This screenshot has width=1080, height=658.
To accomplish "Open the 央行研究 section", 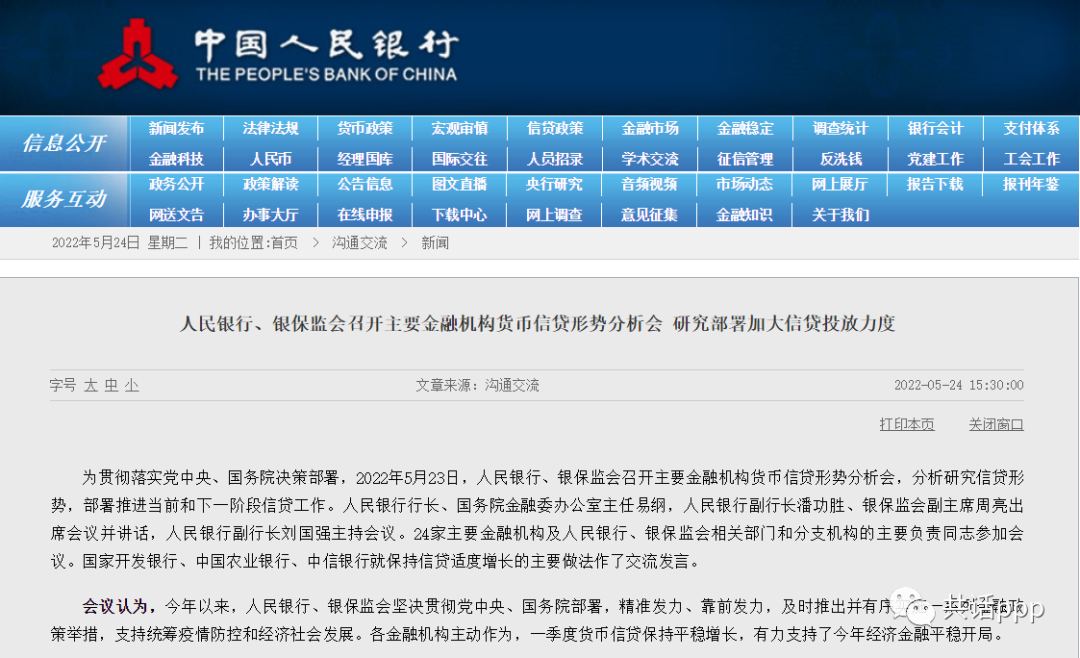I will [x=554, y=184].
